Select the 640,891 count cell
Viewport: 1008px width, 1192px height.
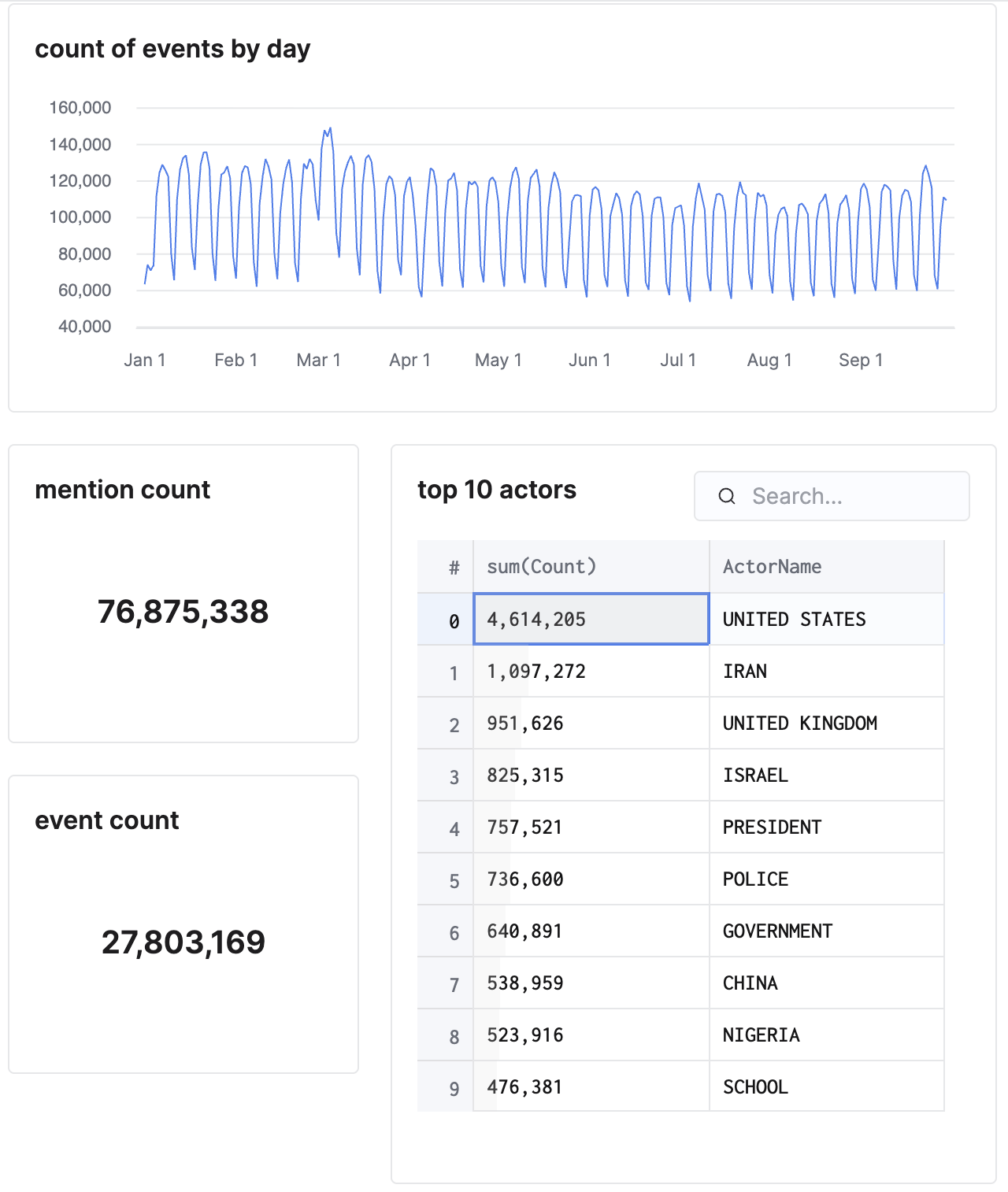pyautogui.click(x=591, y=931)
